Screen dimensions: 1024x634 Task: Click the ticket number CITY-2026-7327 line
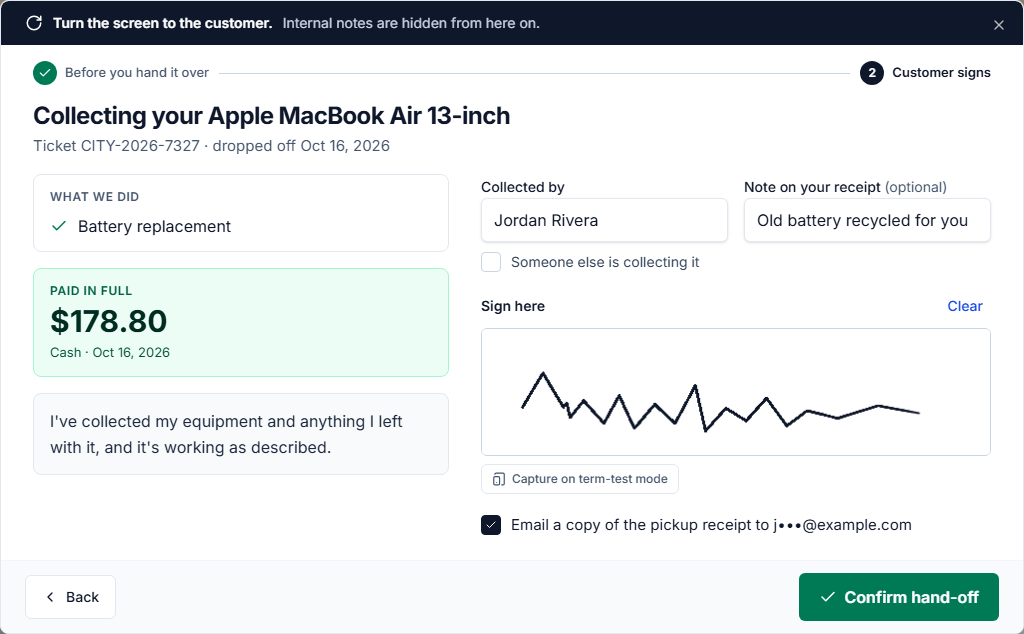[212, 146]
